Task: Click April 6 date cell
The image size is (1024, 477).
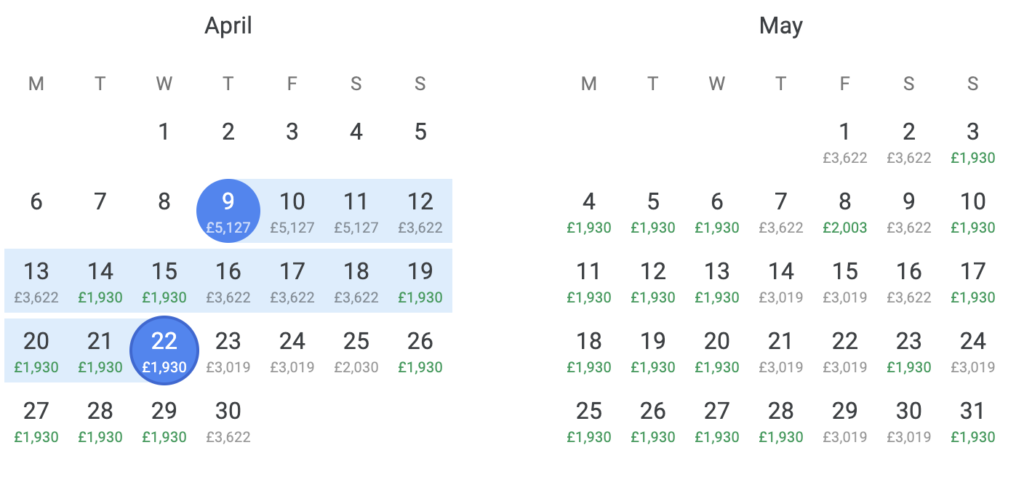Action: pos(36,202)
